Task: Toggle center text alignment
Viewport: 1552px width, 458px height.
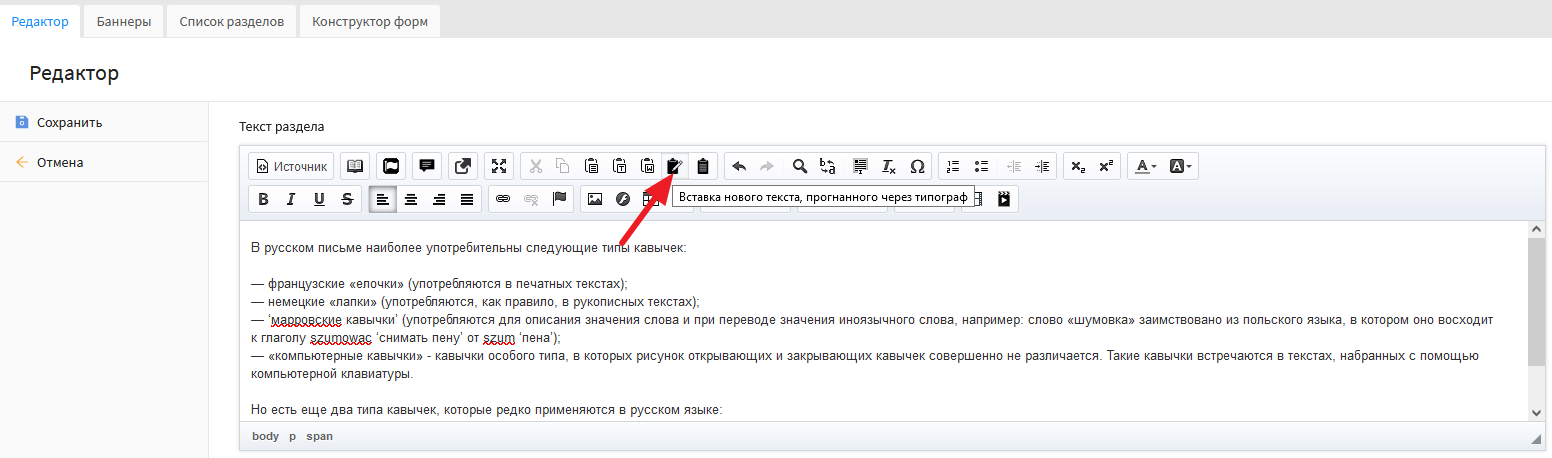Action: (410, 199)
